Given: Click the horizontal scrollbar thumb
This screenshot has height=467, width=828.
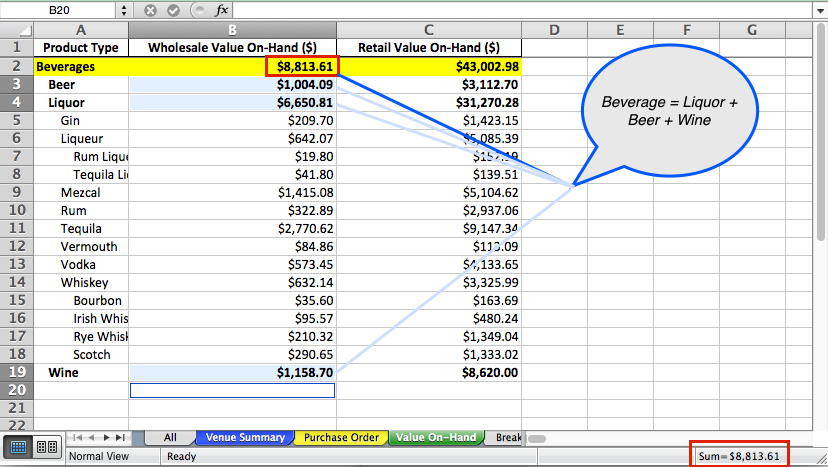Looking at the screenshot, I should 537,438.
